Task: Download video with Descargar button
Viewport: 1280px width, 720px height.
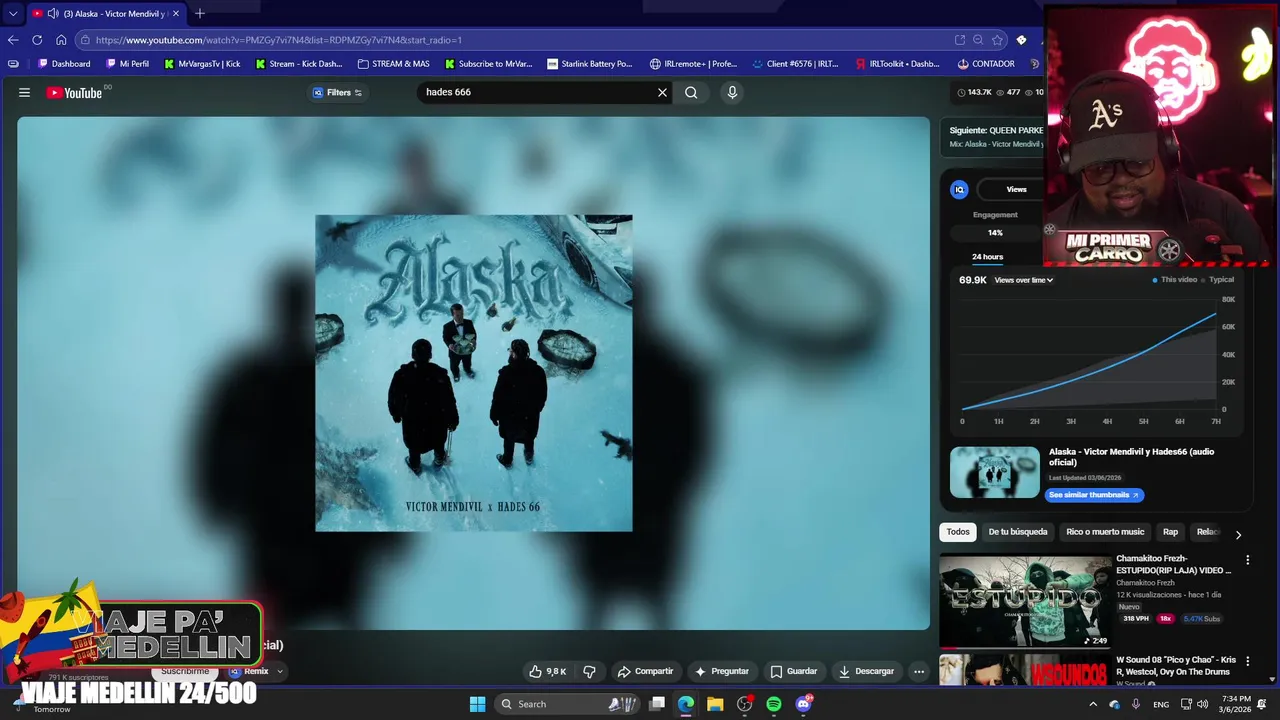Action: tap(866, 671)
